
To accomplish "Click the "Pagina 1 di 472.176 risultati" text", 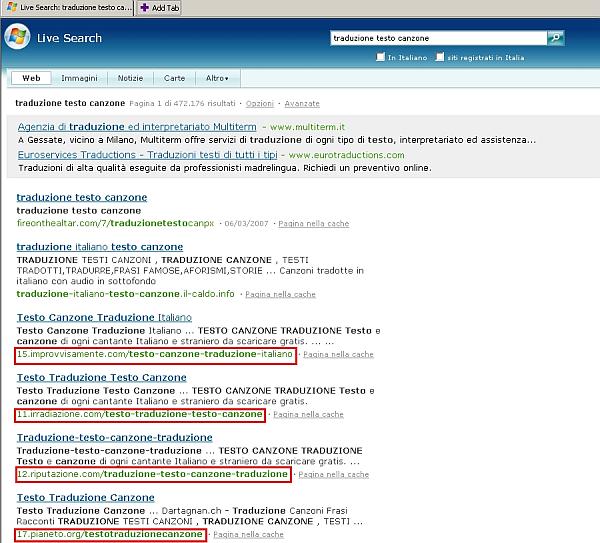I will click(x=183, y=103).
